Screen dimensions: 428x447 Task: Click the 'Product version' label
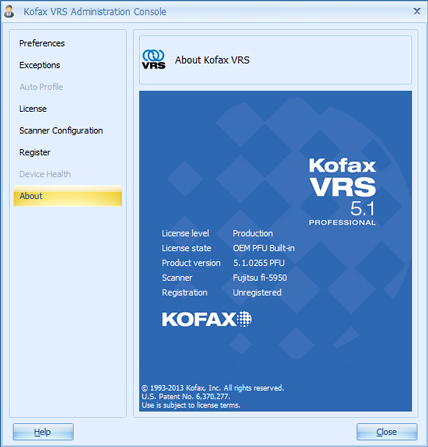coord(191,263)
